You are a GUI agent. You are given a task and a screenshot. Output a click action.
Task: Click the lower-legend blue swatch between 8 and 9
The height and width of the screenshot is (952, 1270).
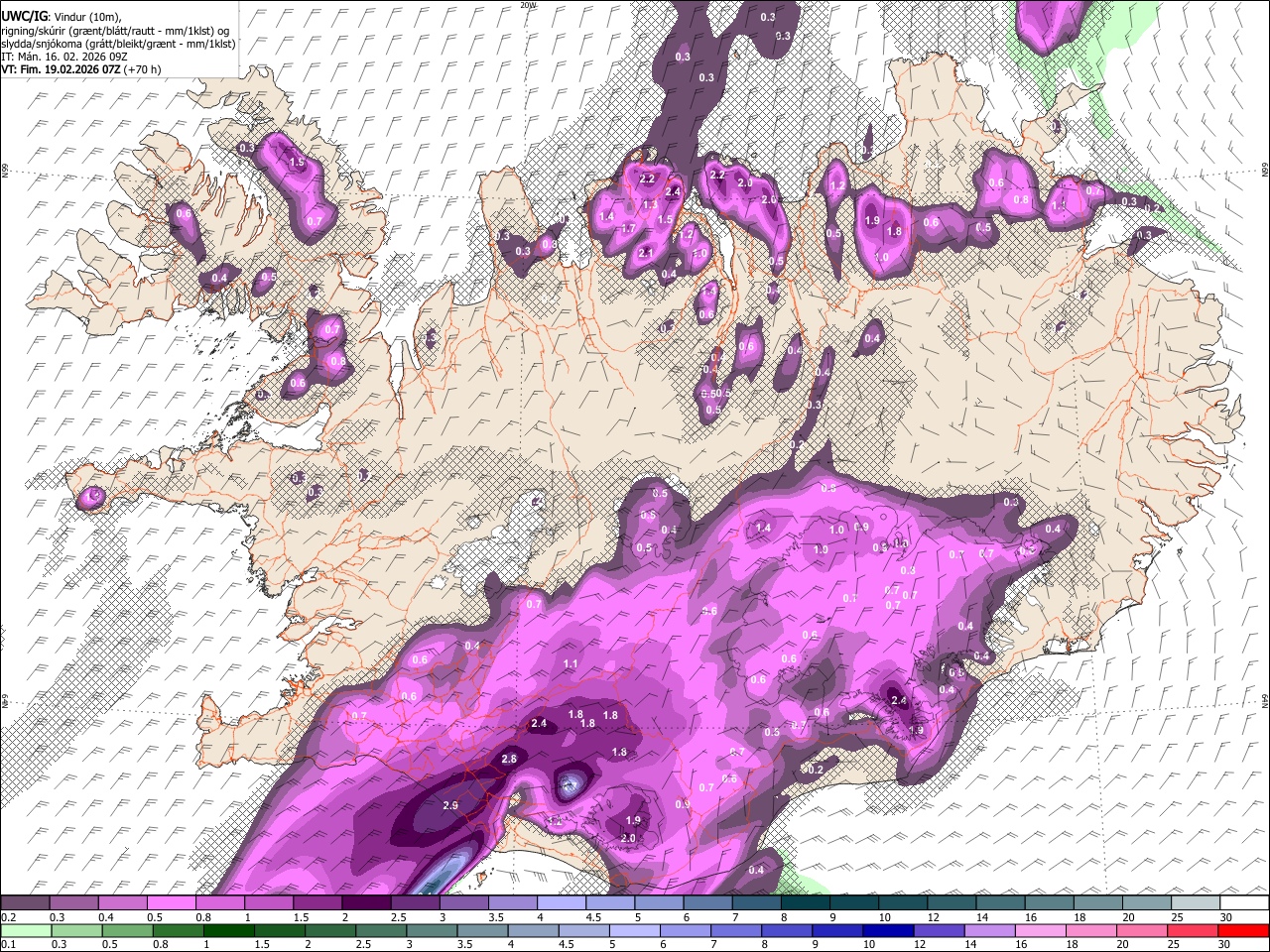[x=786, y=930]
